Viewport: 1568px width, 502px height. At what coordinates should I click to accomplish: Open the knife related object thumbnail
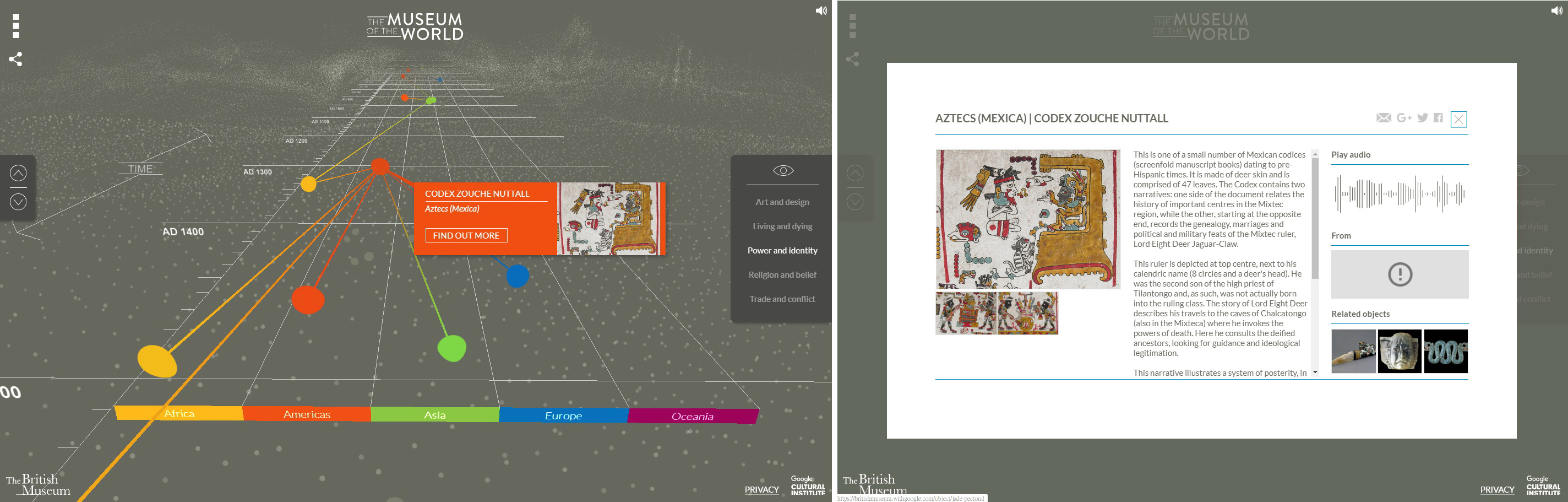[x=1353, y=352]
